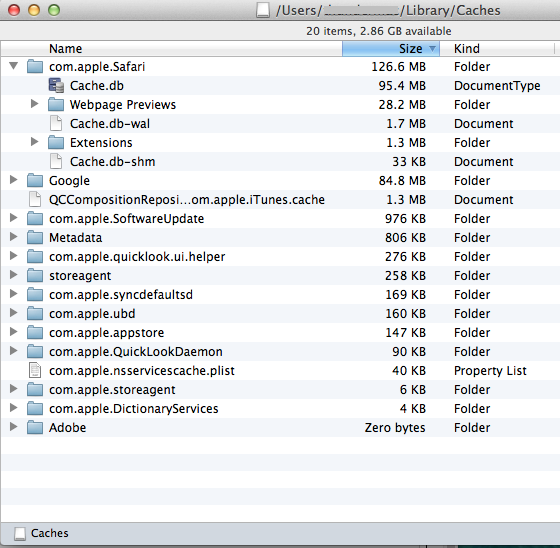This screenshot has width=560, height=548.
Task: Click the Extensions folder icon
Action: (x=56, y=142)
